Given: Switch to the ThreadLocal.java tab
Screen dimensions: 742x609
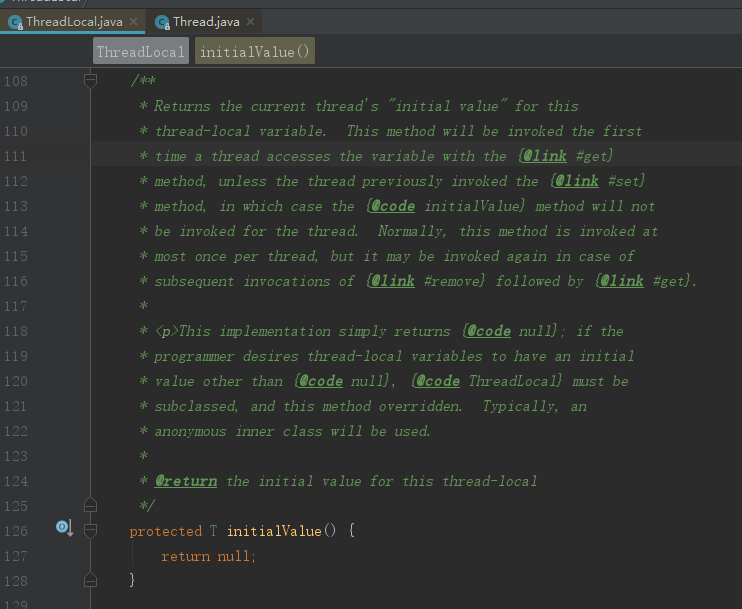Looking at the screenshot, I should coord(74,22).
